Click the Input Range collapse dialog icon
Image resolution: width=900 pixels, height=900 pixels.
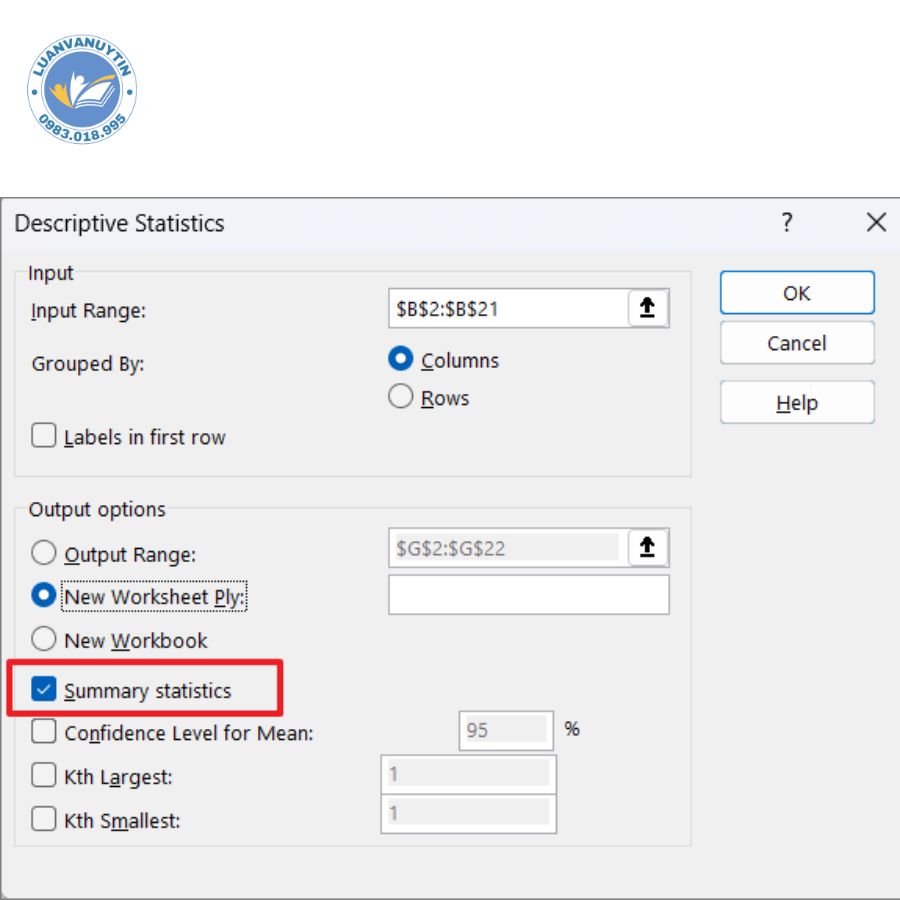[x=648, y=309]
